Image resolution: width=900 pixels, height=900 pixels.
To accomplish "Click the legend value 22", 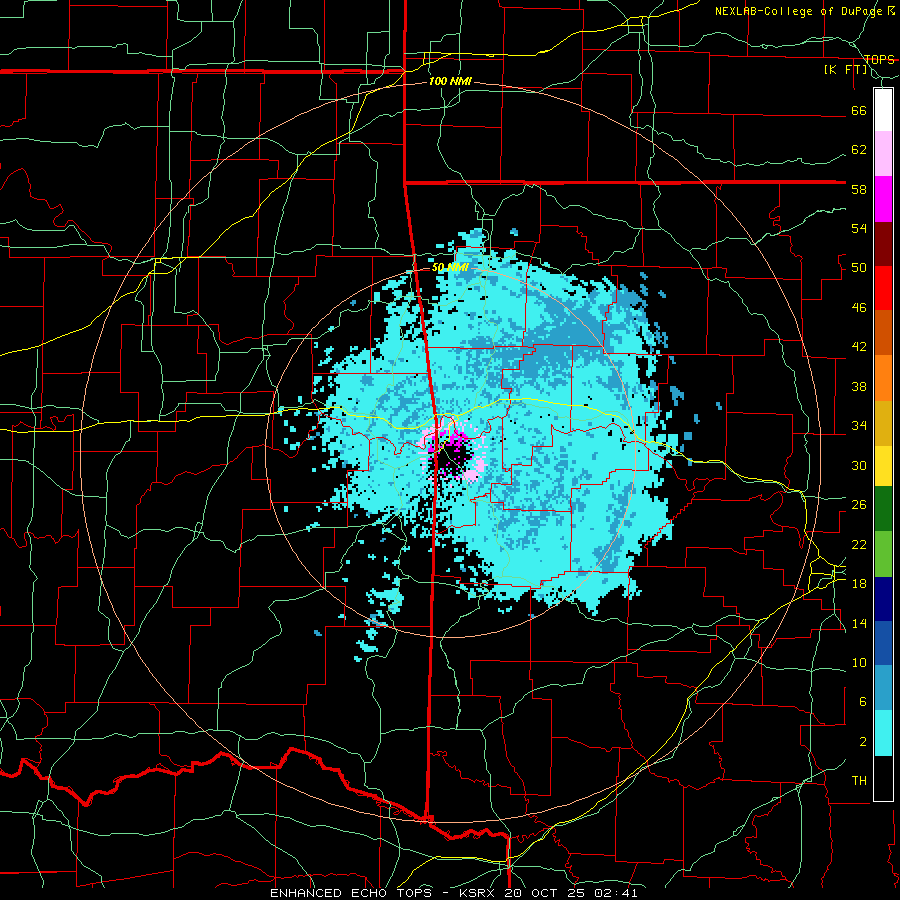I will (x=859, y=544).
